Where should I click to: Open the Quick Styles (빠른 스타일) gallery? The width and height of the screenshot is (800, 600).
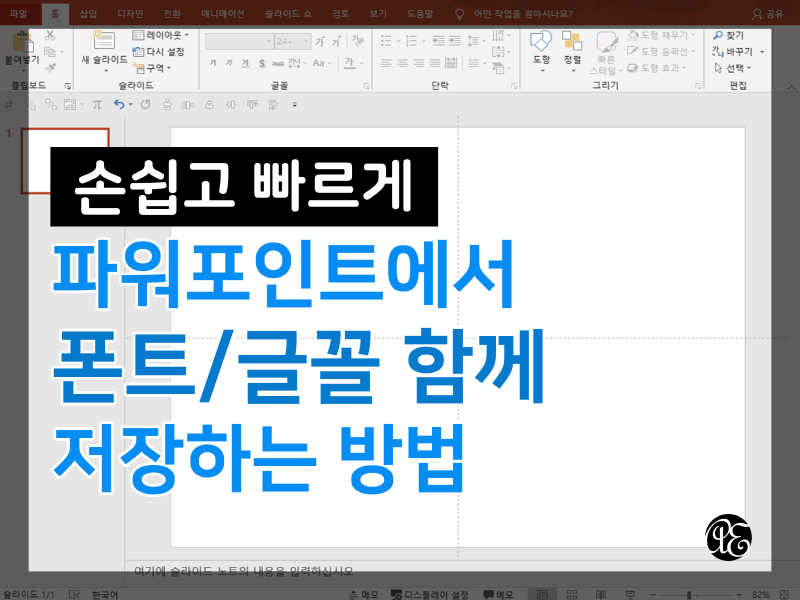click(607, 53)
